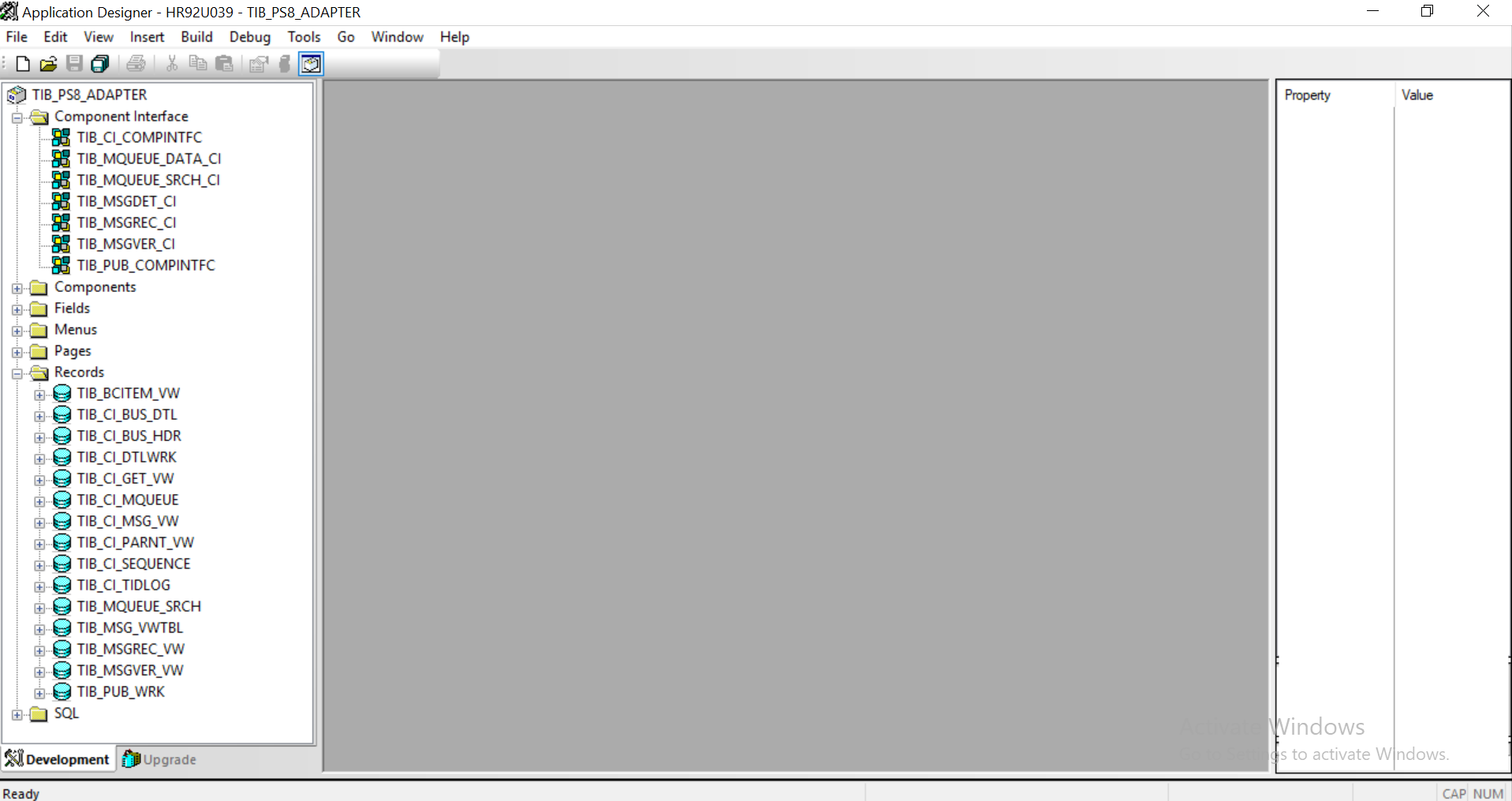Open the Edit menu

[55, 37]
